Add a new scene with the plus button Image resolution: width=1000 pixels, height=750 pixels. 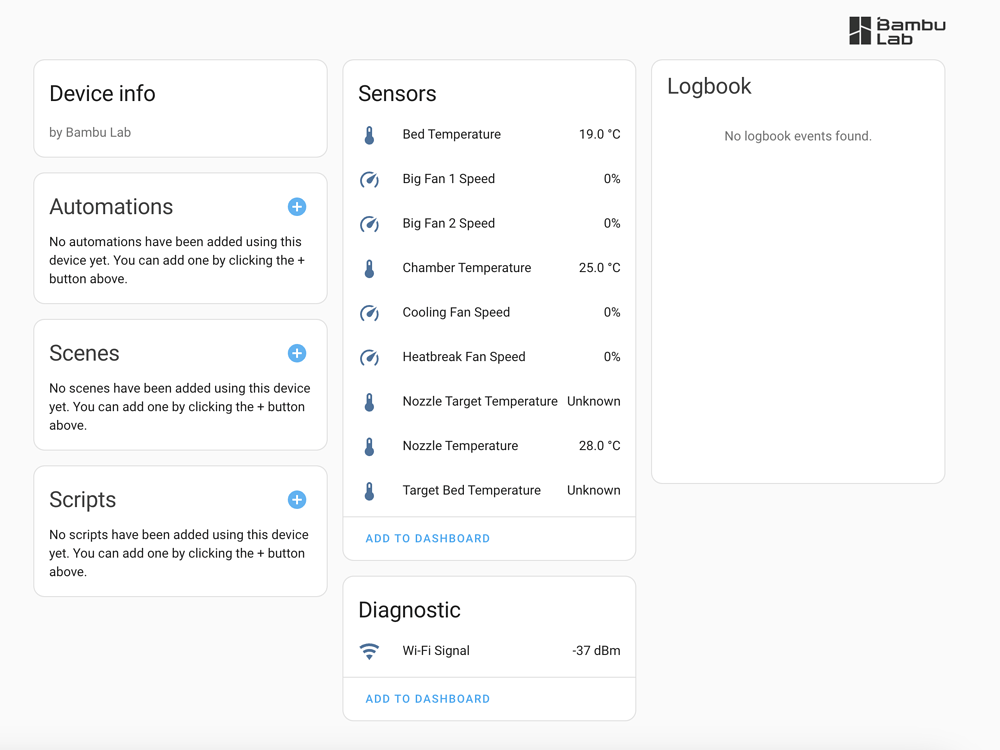[x=296, y=353]
